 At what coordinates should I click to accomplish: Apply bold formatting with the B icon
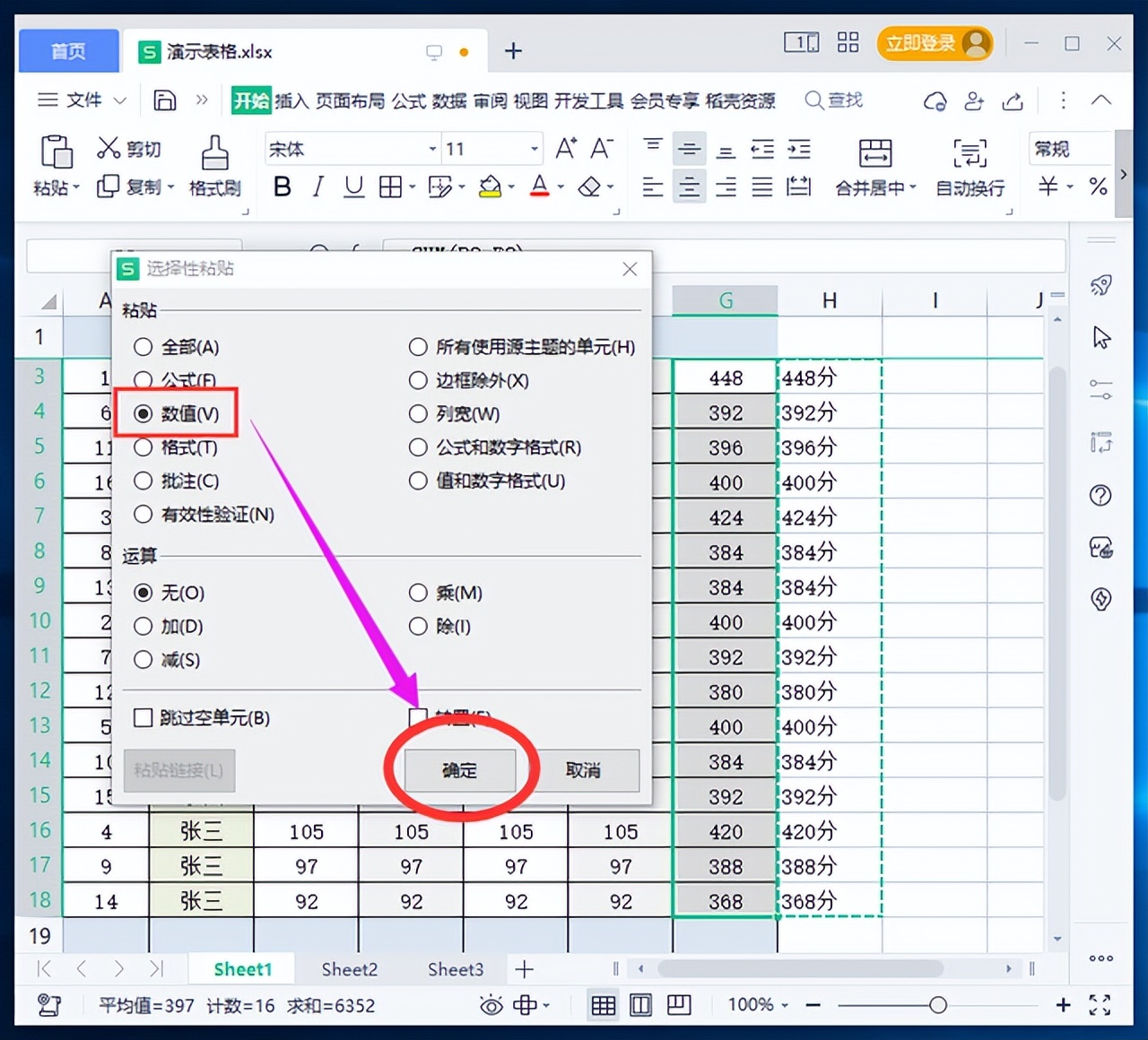(x=282, y=186)
